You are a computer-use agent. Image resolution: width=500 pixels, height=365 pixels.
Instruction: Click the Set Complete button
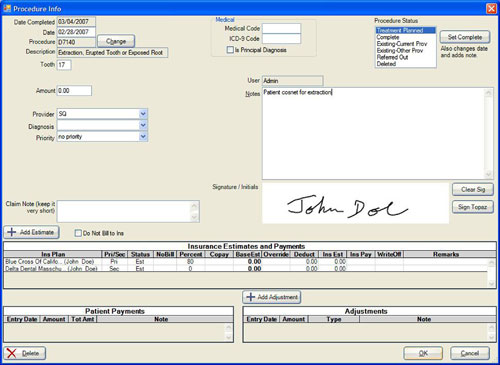(465, 37)
